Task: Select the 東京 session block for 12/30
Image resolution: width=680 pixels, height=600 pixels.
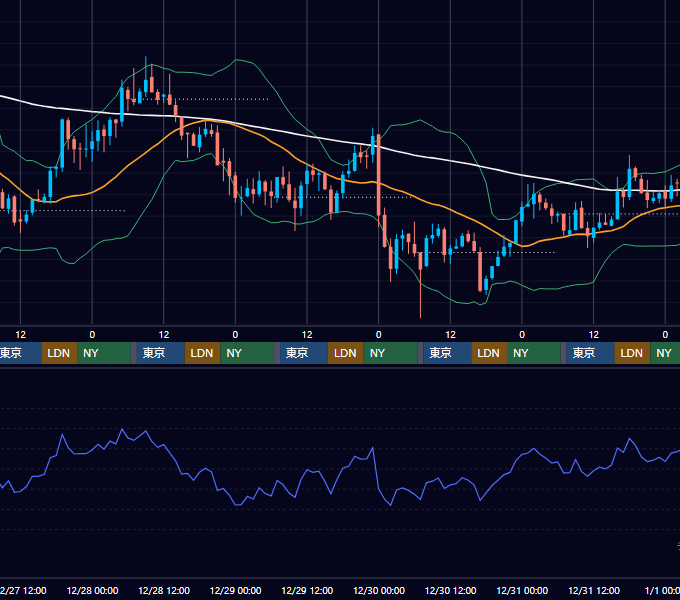Action: pyautogui.click(x=447, y=353)
